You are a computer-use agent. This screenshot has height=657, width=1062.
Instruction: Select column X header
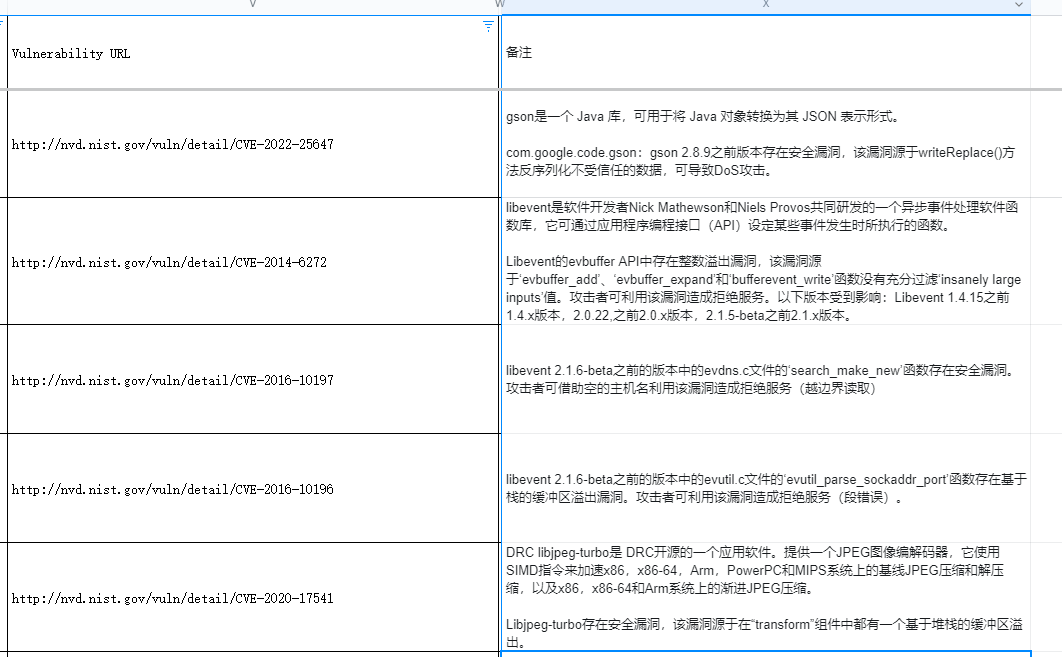click(x=765, y=5)
